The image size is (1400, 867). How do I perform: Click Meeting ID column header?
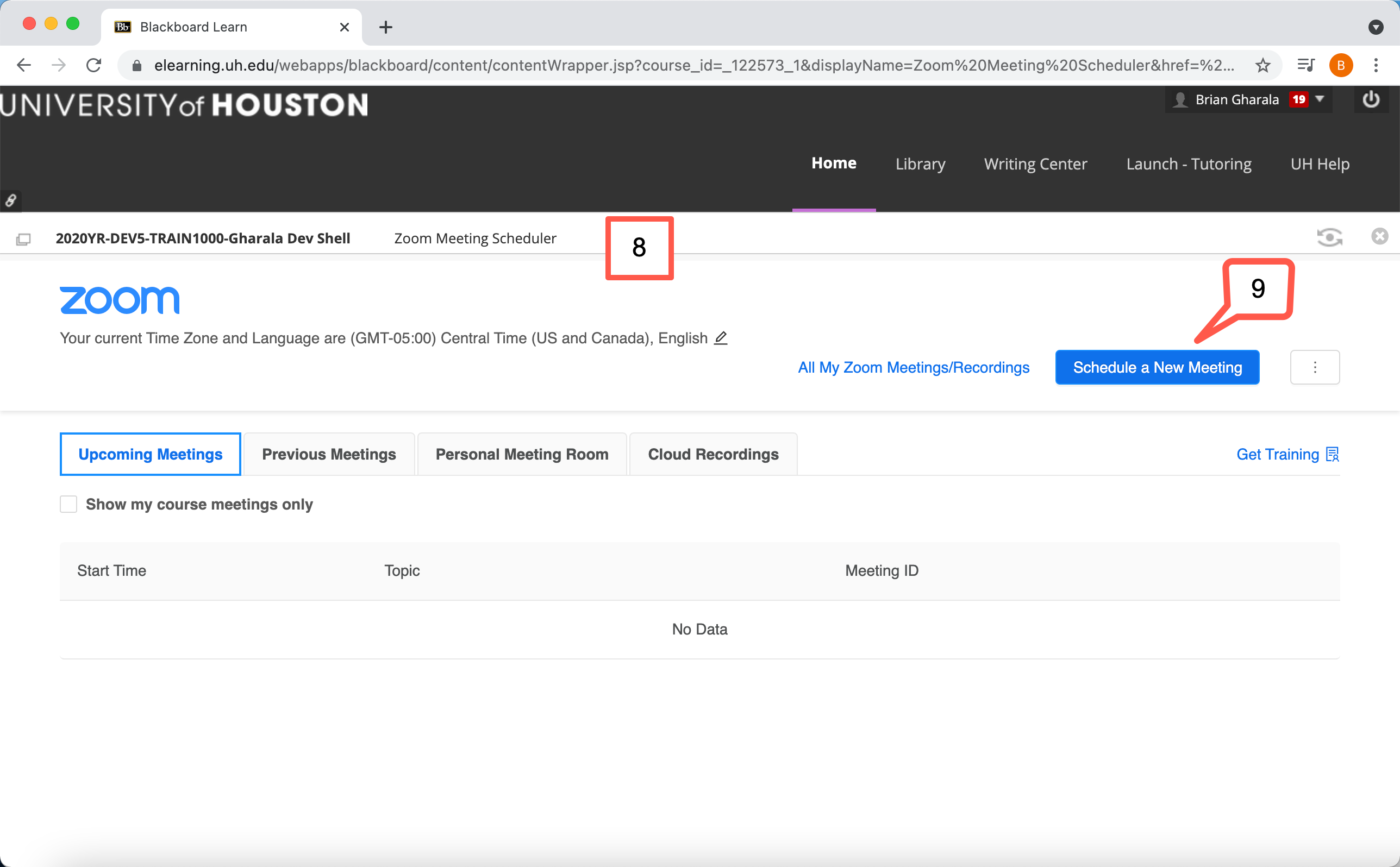(882, 570)
